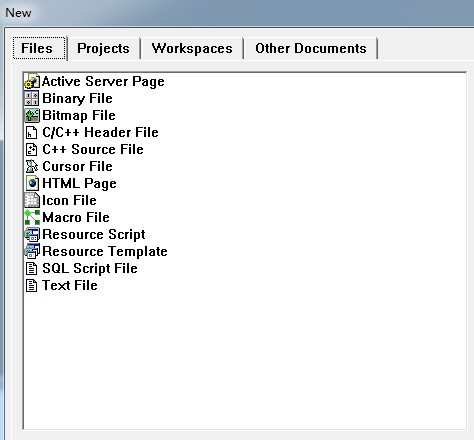The height and width of the screenshot is (440, 474).
Task: Click empty area of file type list
Action: (x=245, y=360)
